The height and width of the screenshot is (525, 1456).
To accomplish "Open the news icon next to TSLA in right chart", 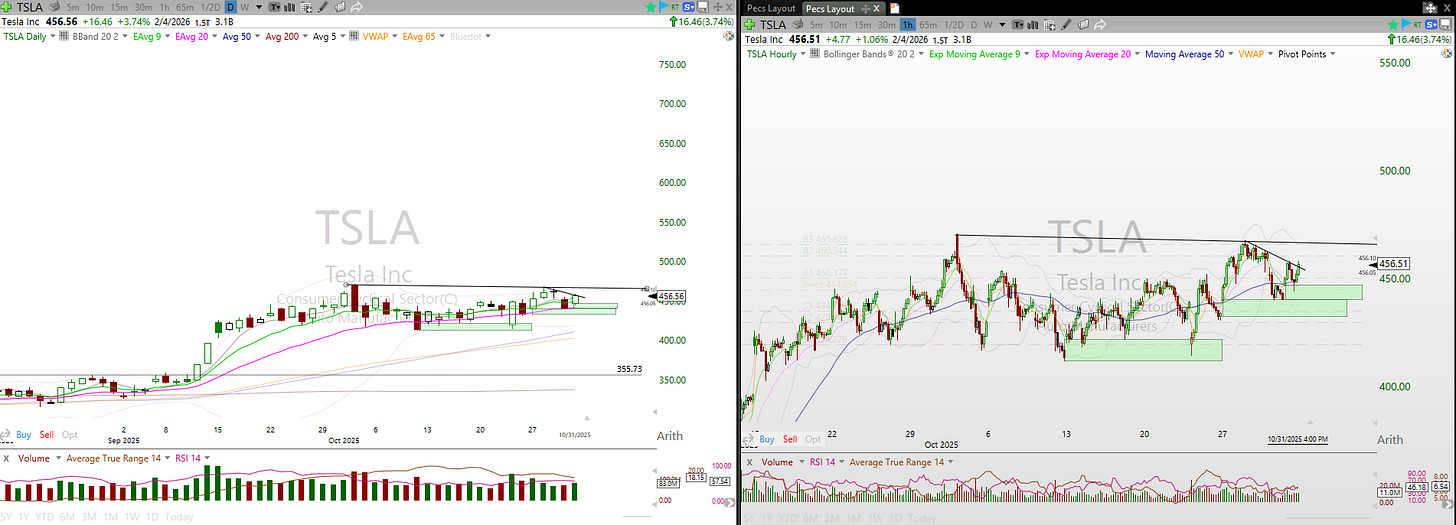I will point(798,24).
